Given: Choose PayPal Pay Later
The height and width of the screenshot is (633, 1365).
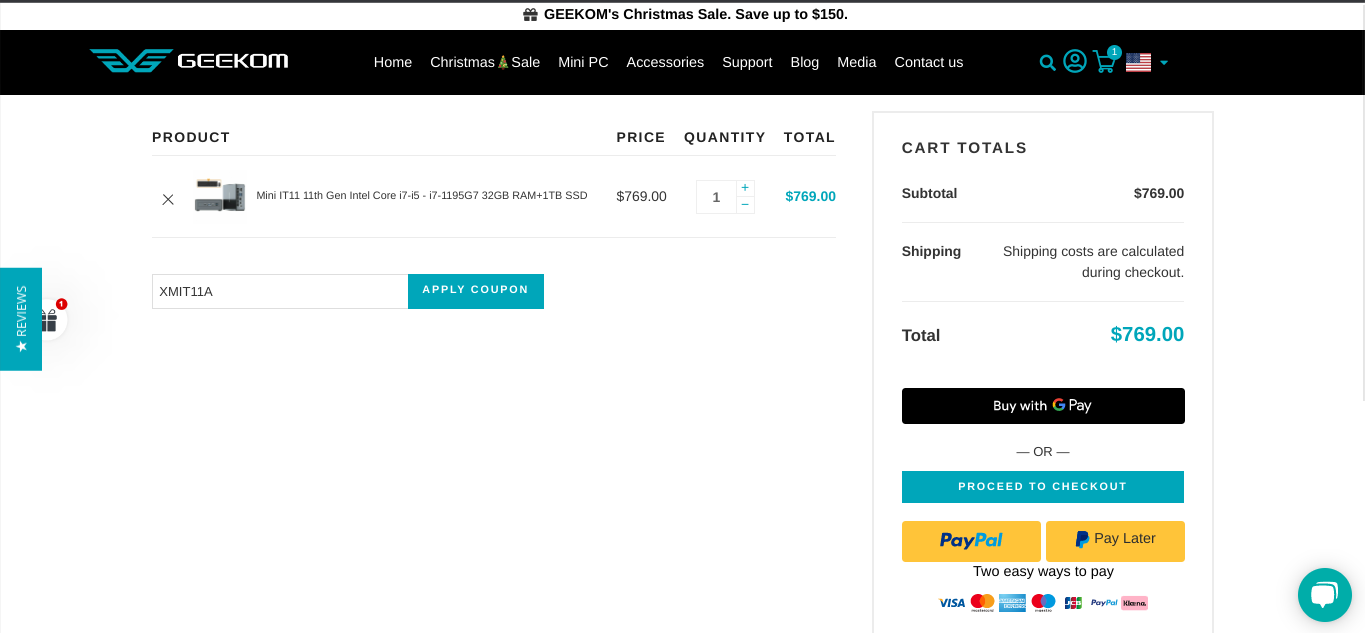Looking at the screenshot, I should click(x=1115, y=541).
